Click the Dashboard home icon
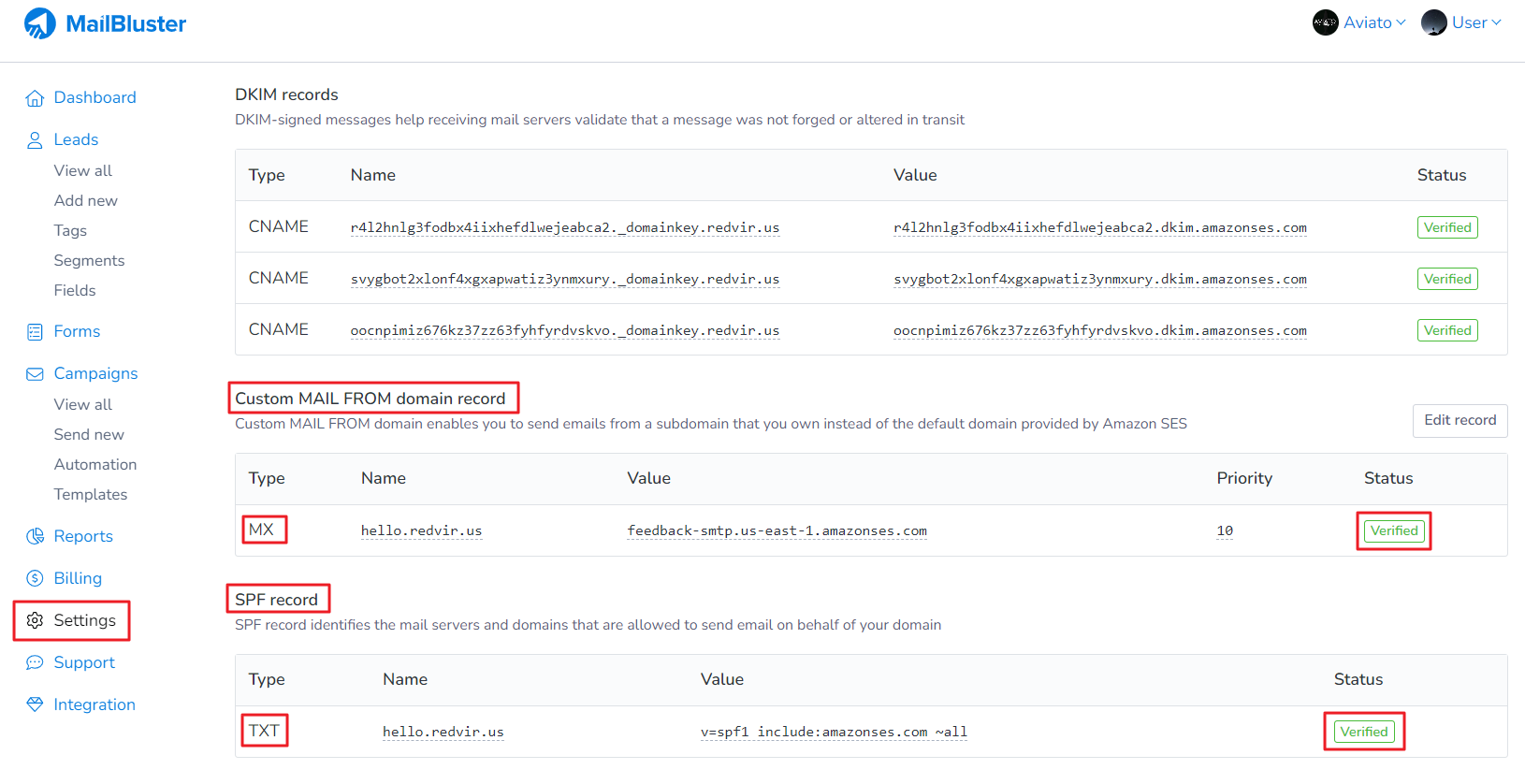 pos(35,98)
